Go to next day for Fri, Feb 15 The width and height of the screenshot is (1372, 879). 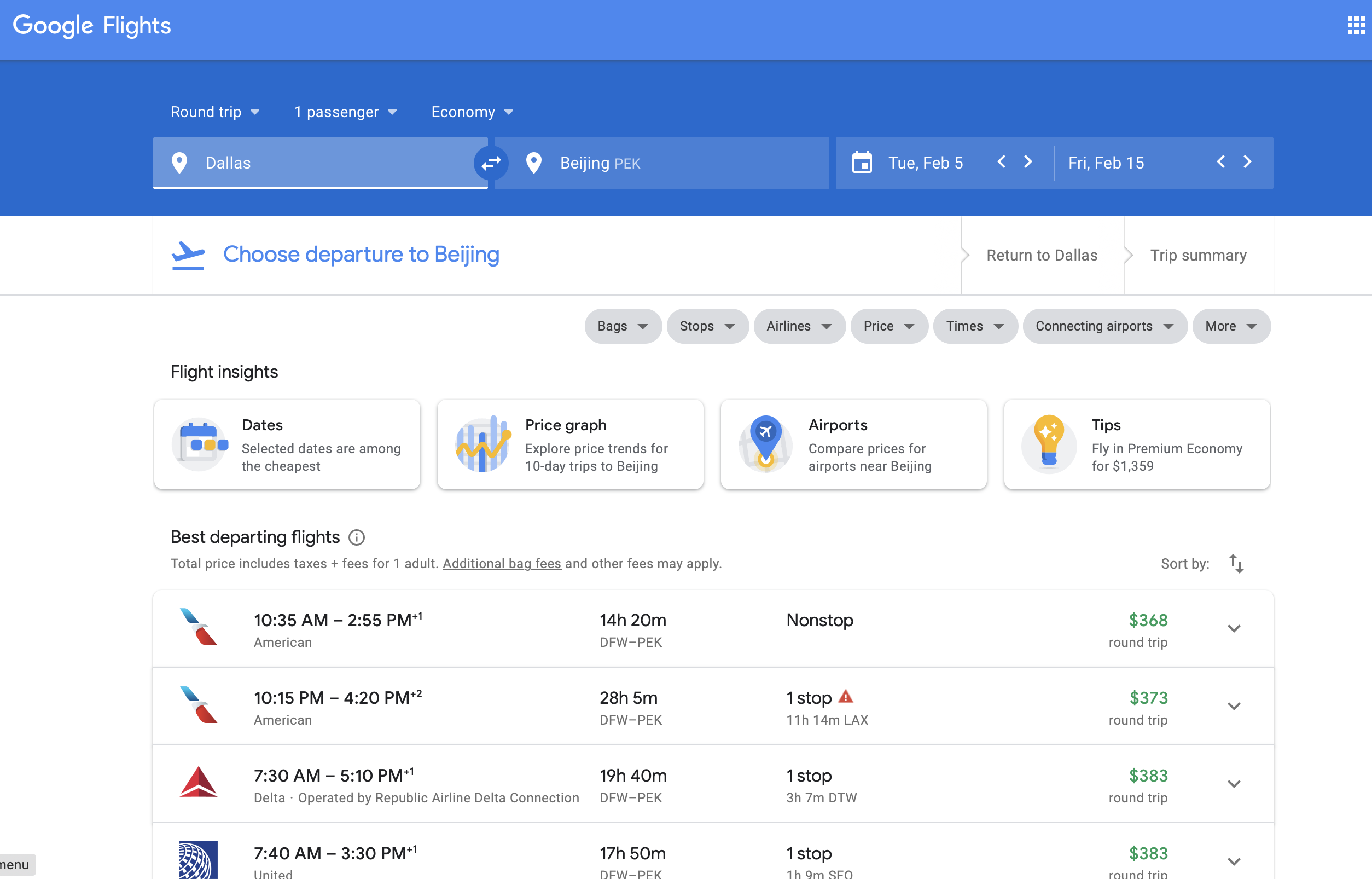coord(1248,162)
